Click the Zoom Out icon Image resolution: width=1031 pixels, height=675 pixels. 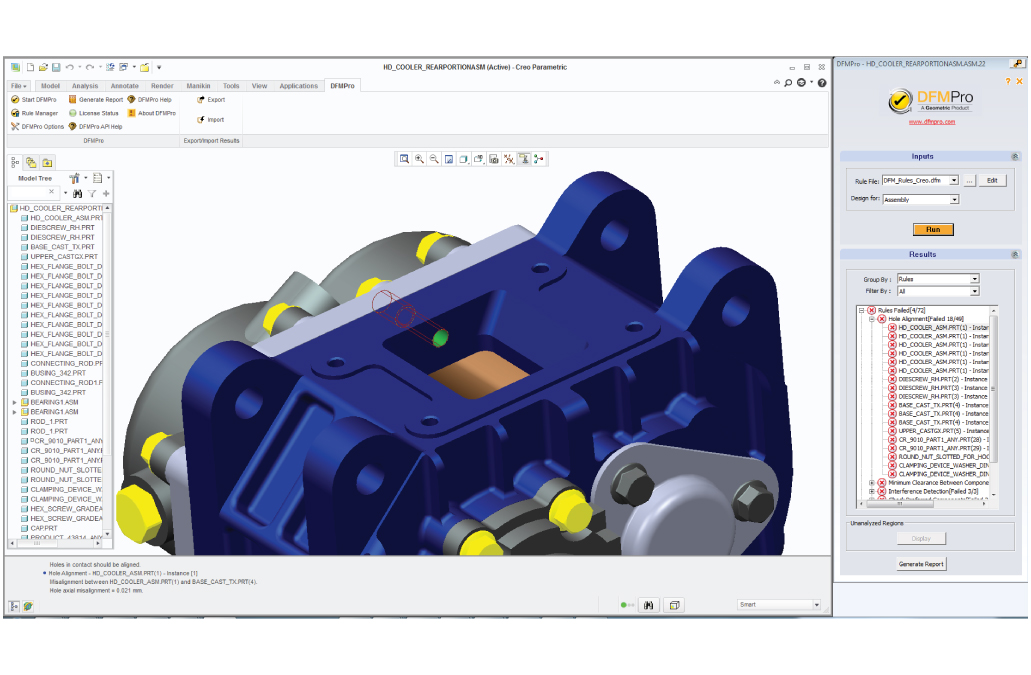click(434, 159)
